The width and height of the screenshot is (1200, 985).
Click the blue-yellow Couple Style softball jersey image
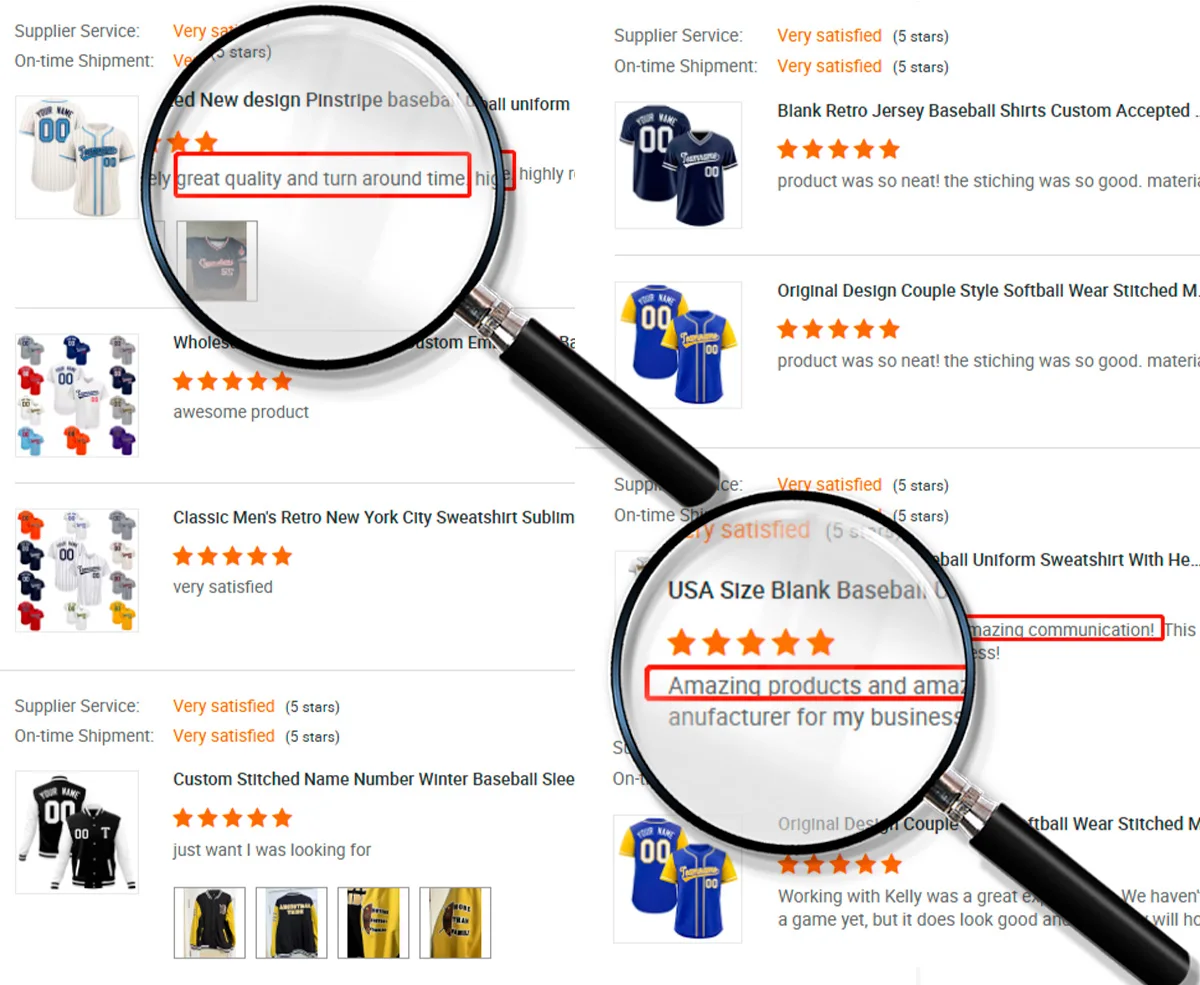pyautogui.click(x=678, y=345)
